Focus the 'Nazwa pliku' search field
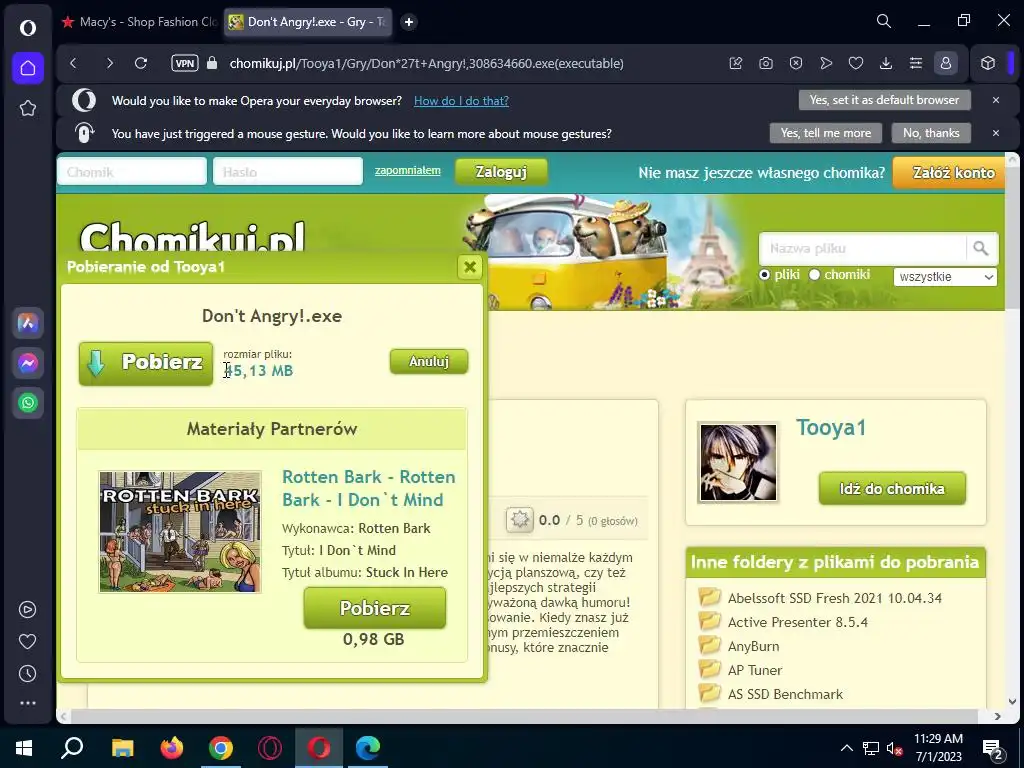 [863, 248]
